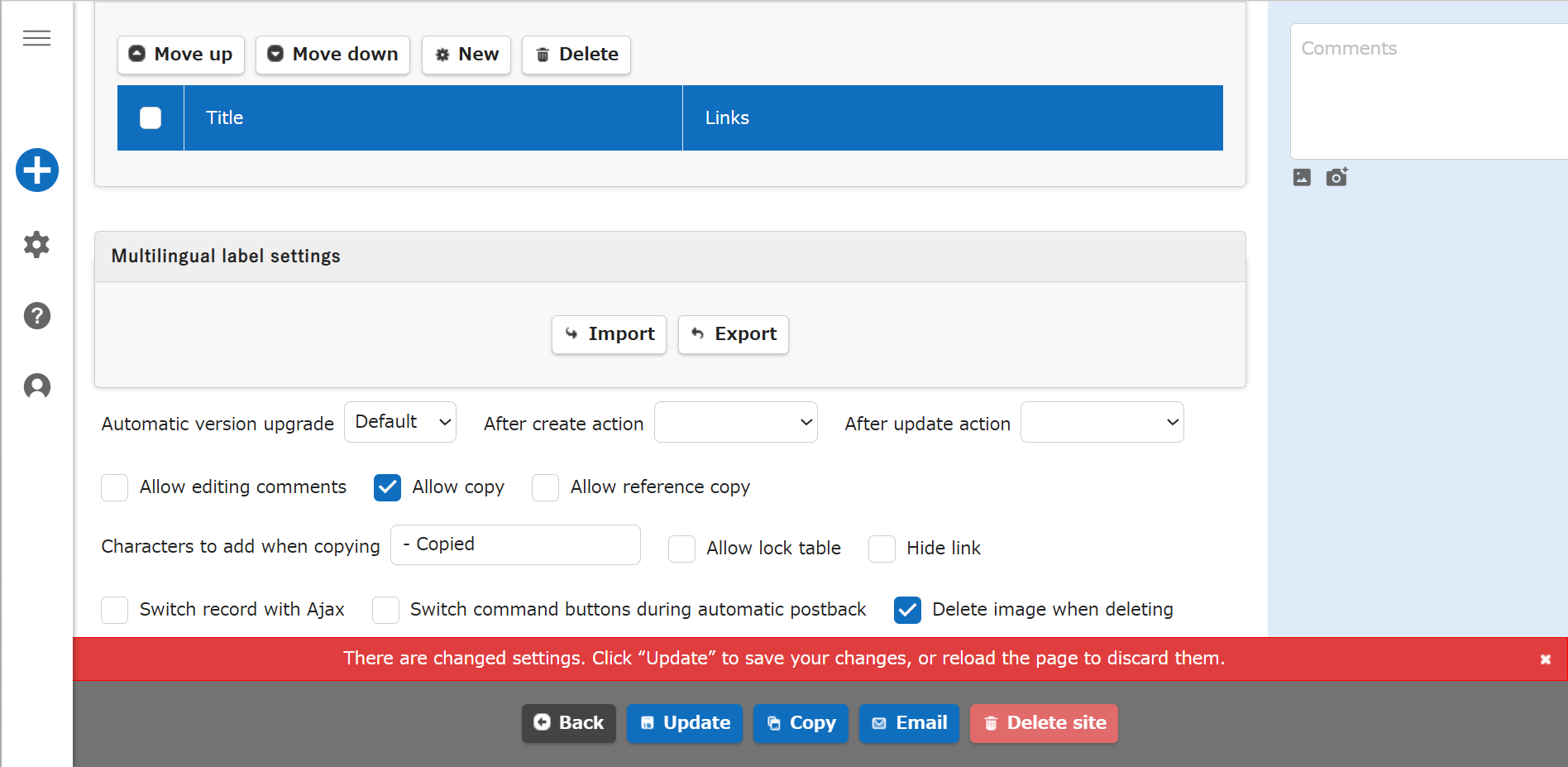This screenshot has height=767, width=1568.
Task: Click the Move up button
Action: [x=181, y=55]
